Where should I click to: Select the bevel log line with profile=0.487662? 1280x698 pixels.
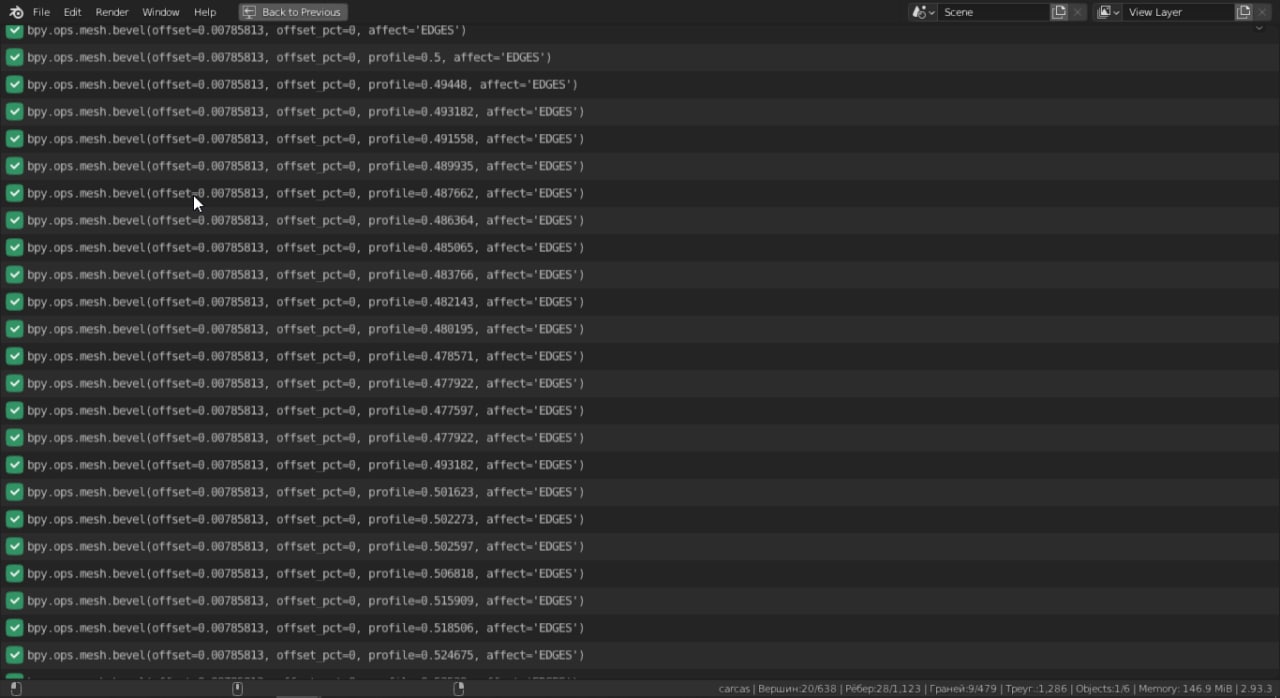tap(305, 193)
